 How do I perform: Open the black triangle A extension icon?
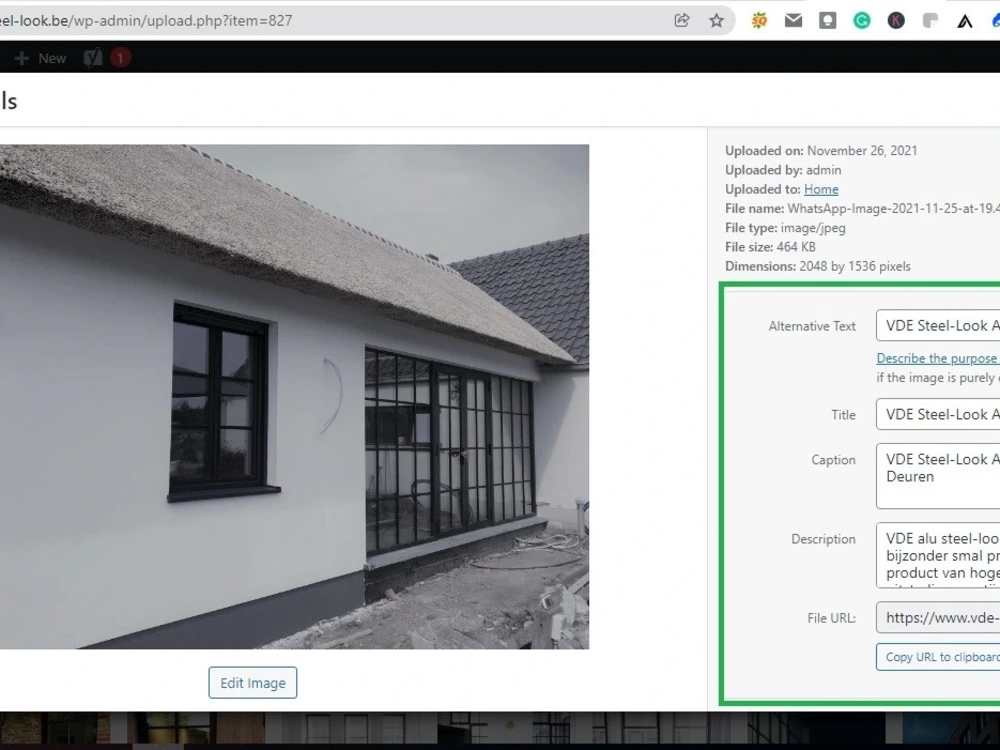click(x=965, y=21)
